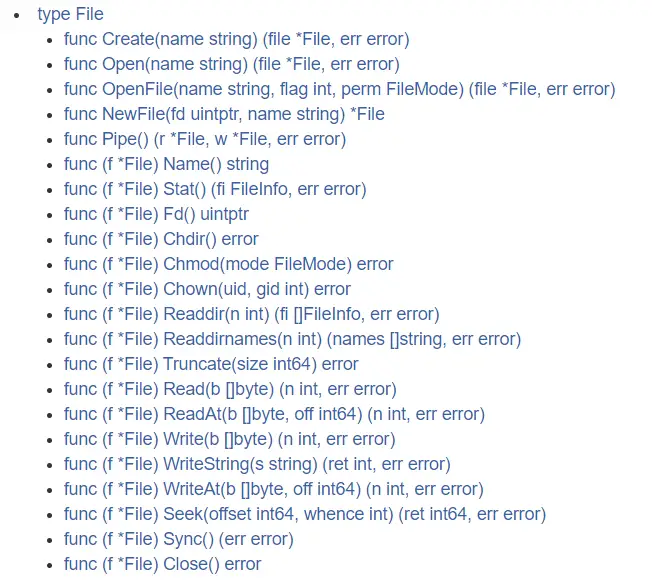Open the func Open(name string) entry

tap(231, 64)
